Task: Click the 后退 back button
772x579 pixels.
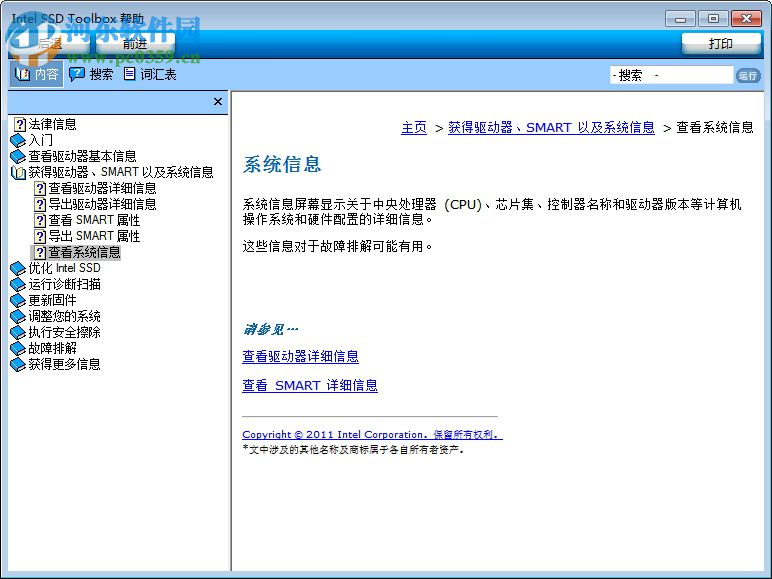Action: point(50,44)
